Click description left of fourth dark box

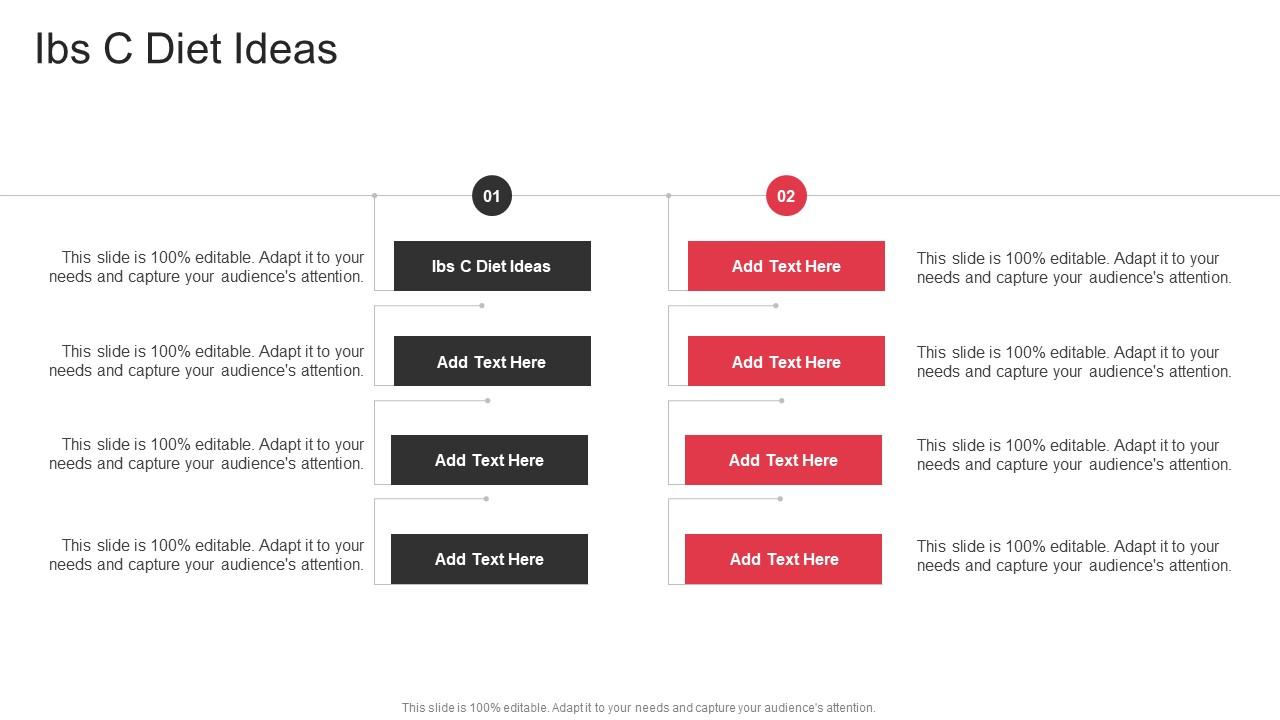tap(206, 555)
